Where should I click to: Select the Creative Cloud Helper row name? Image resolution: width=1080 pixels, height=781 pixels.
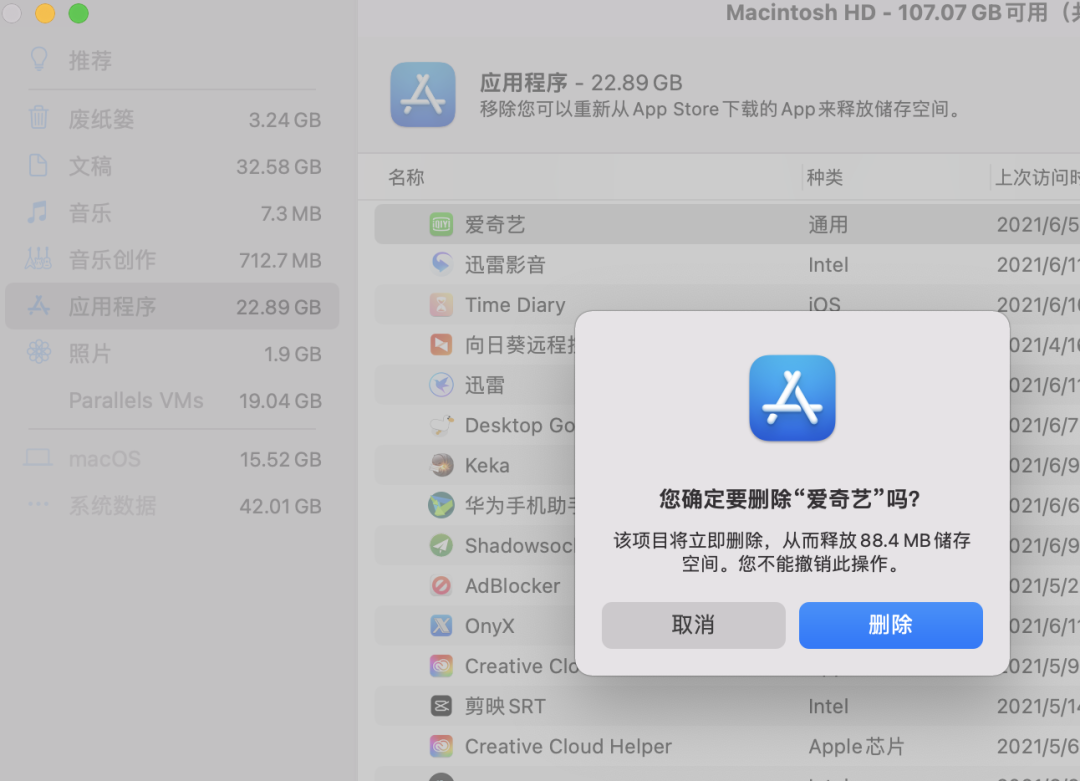(x=568, y=746)
